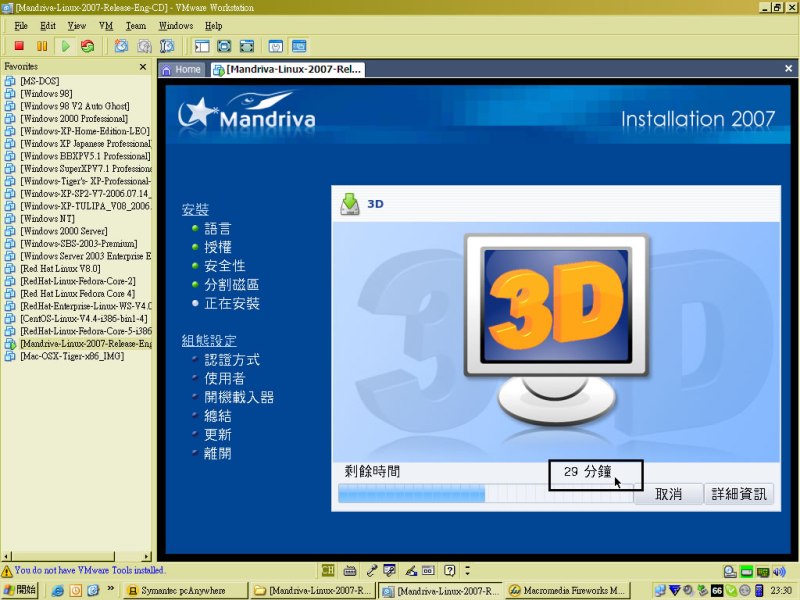Select [Windows NT] in Favorites

47,218
